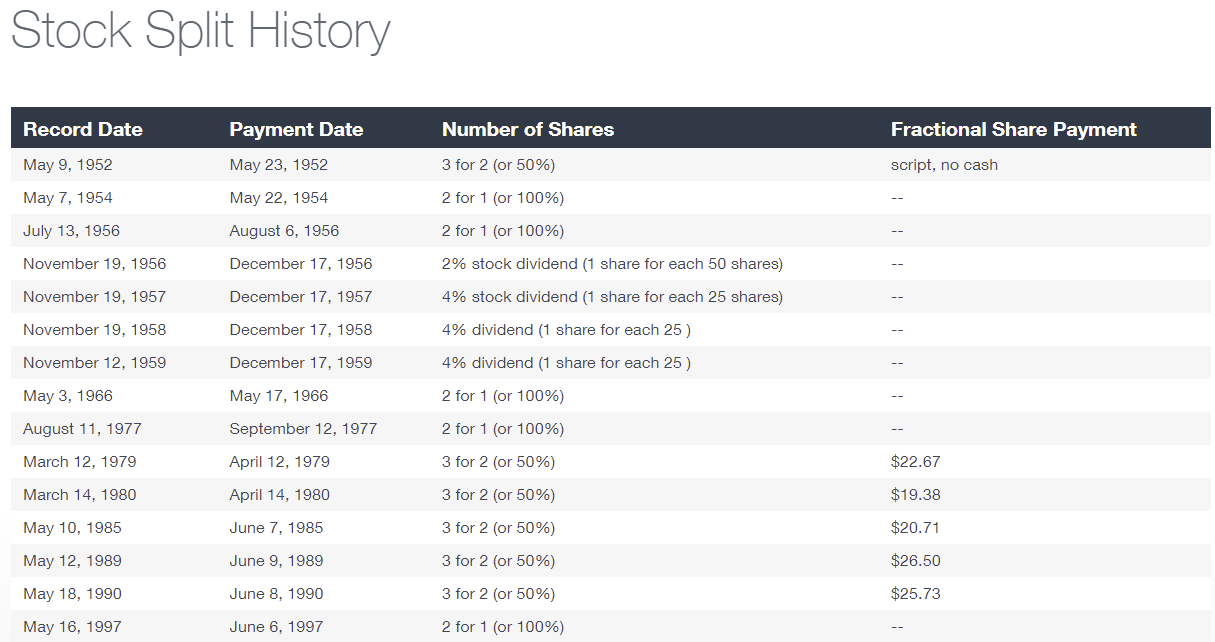Viewport: 1215px width, 642px height.
Task: Click the 2% stock dividend entry
Action: pos(612,264)
